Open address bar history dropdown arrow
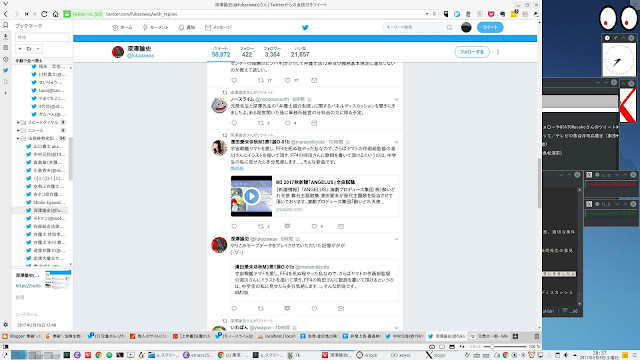The height and width of the screenshot is (360, 640). click(427, 14)
